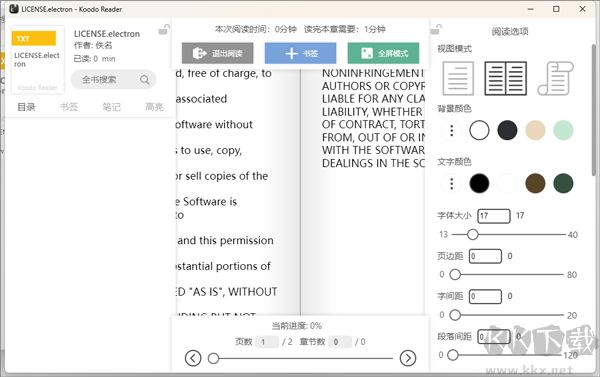Screen dimensions: 600x377
Task: Choose light green background color
Action: click(563, 130)
